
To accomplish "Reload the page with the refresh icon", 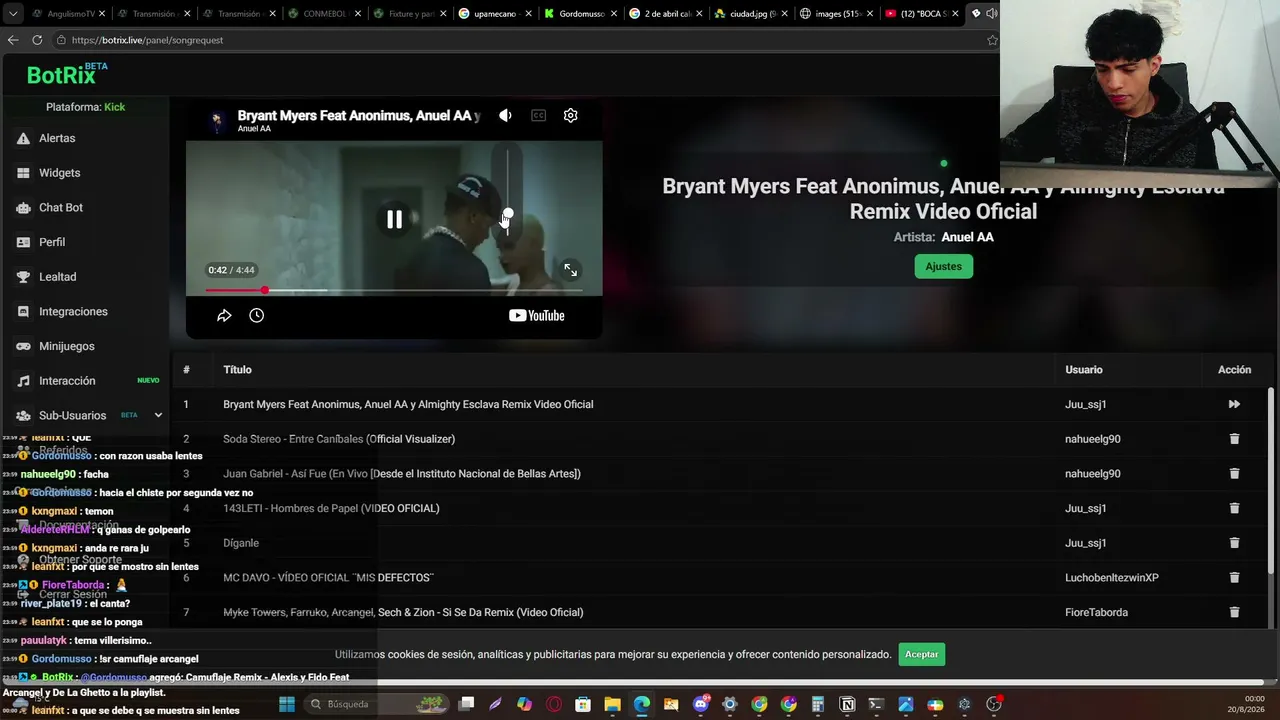I will (37, 40).
